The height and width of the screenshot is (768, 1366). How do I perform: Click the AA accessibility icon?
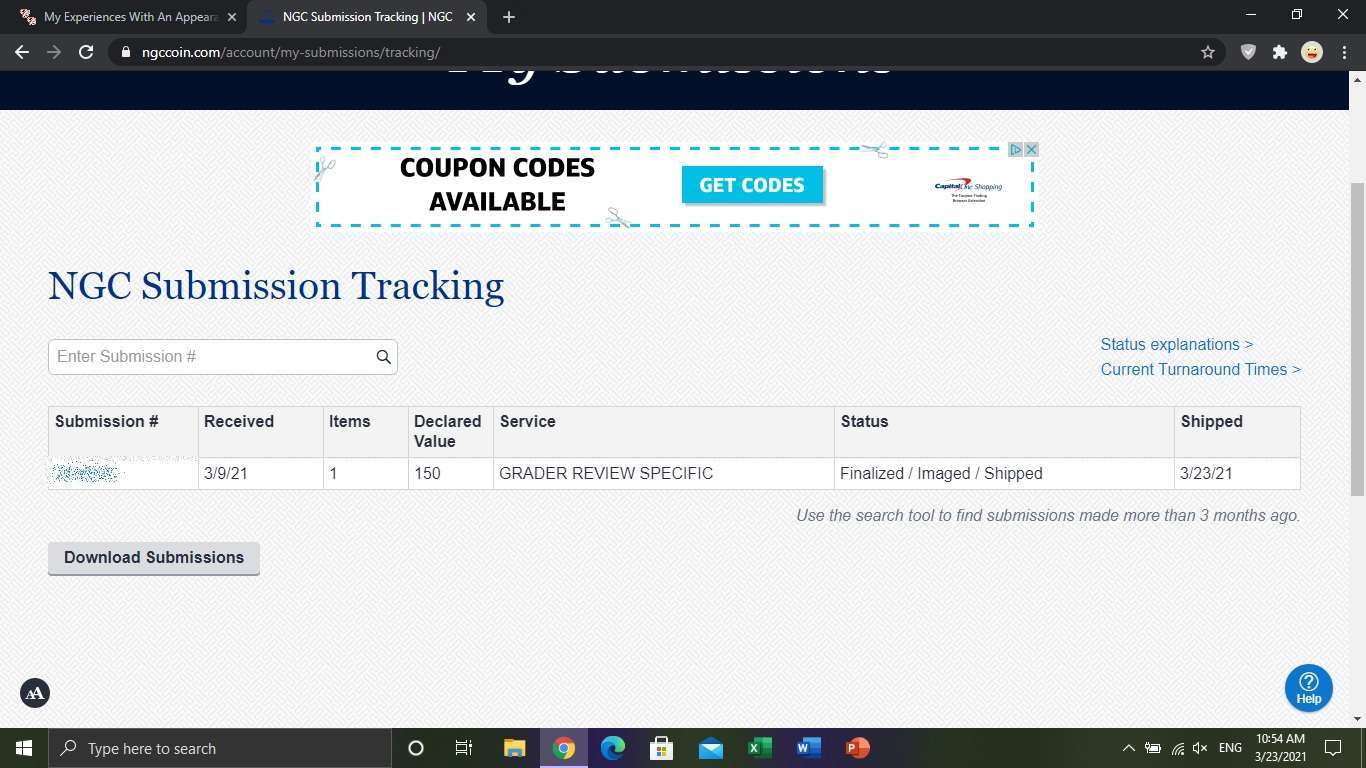pyautogui.click(x=35, y=693)
